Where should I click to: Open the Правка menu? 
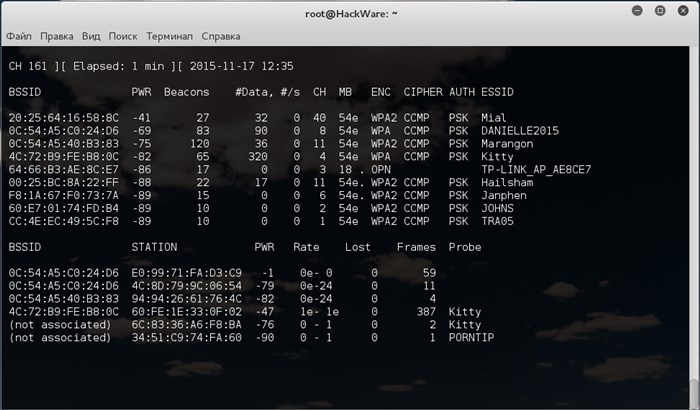point(57,36)
